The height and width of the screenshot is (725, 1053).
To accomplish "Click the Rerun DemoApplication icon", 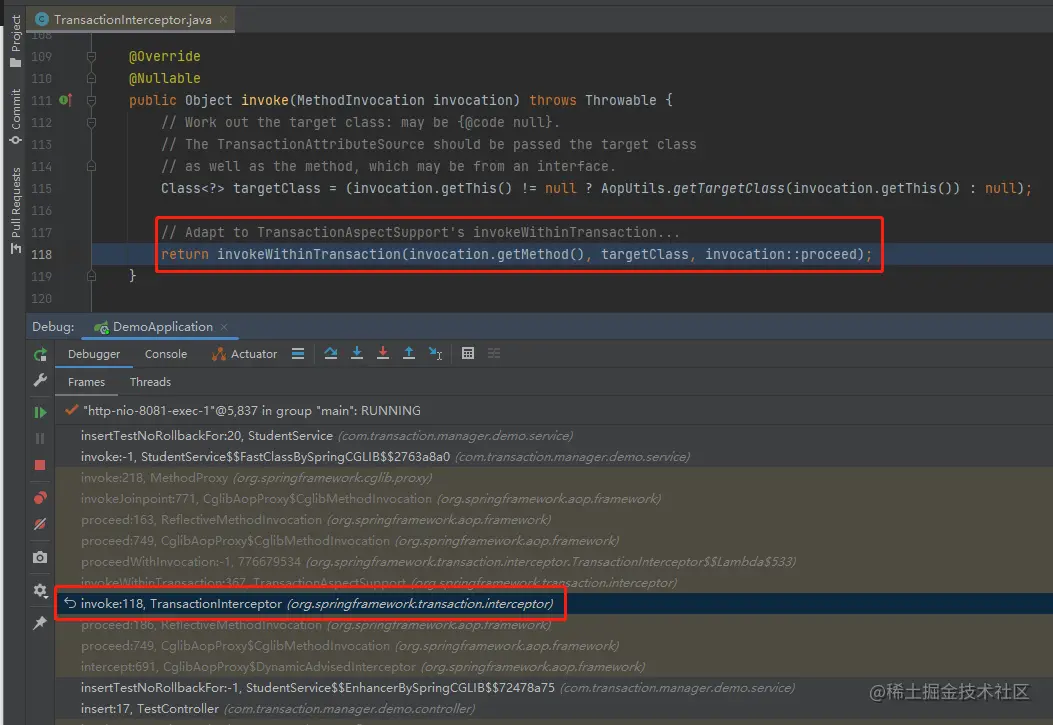I will pyautogui.click(x=40, y=354).
